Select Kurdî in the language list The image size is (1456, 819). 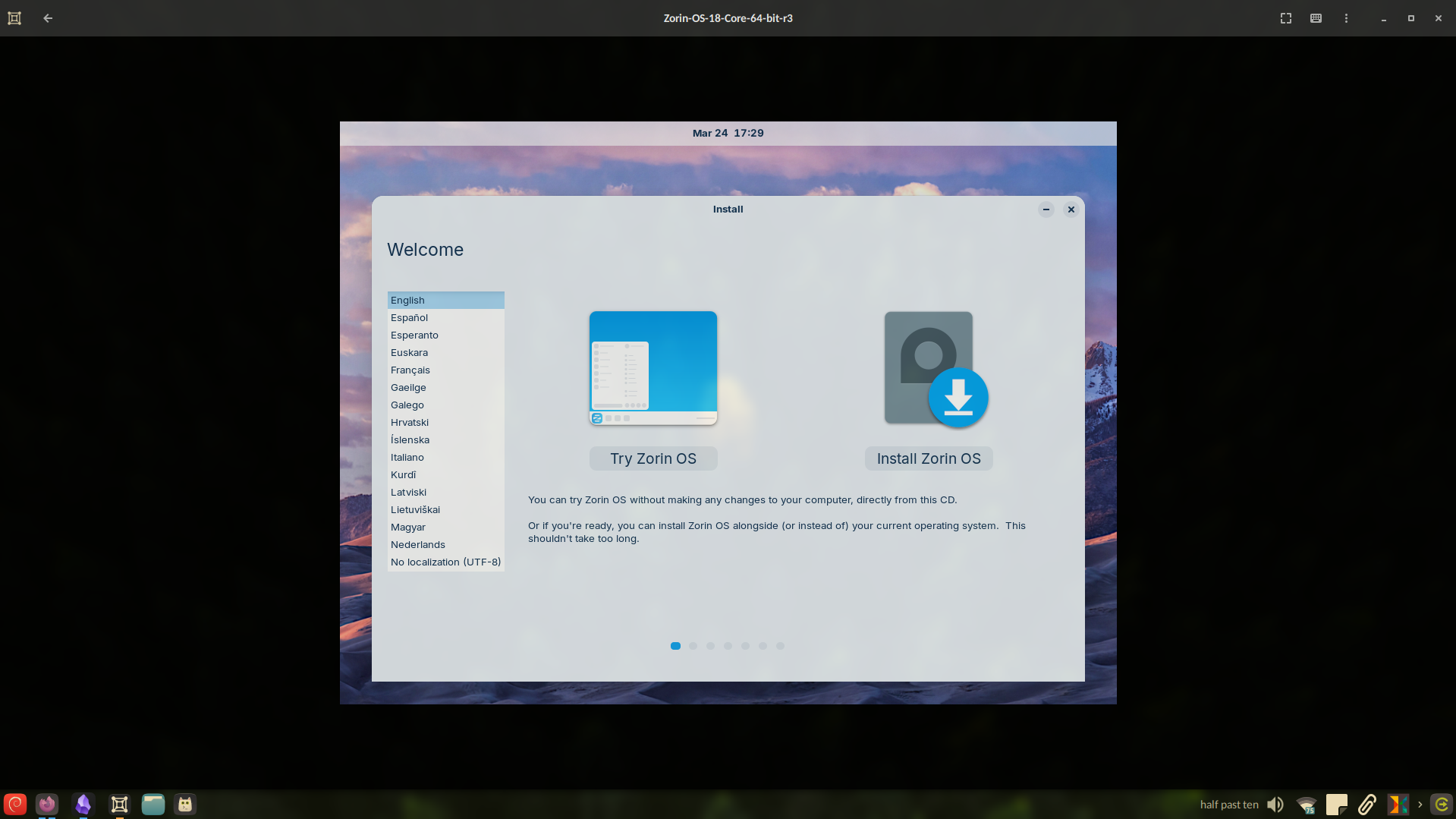pos(446,475)
